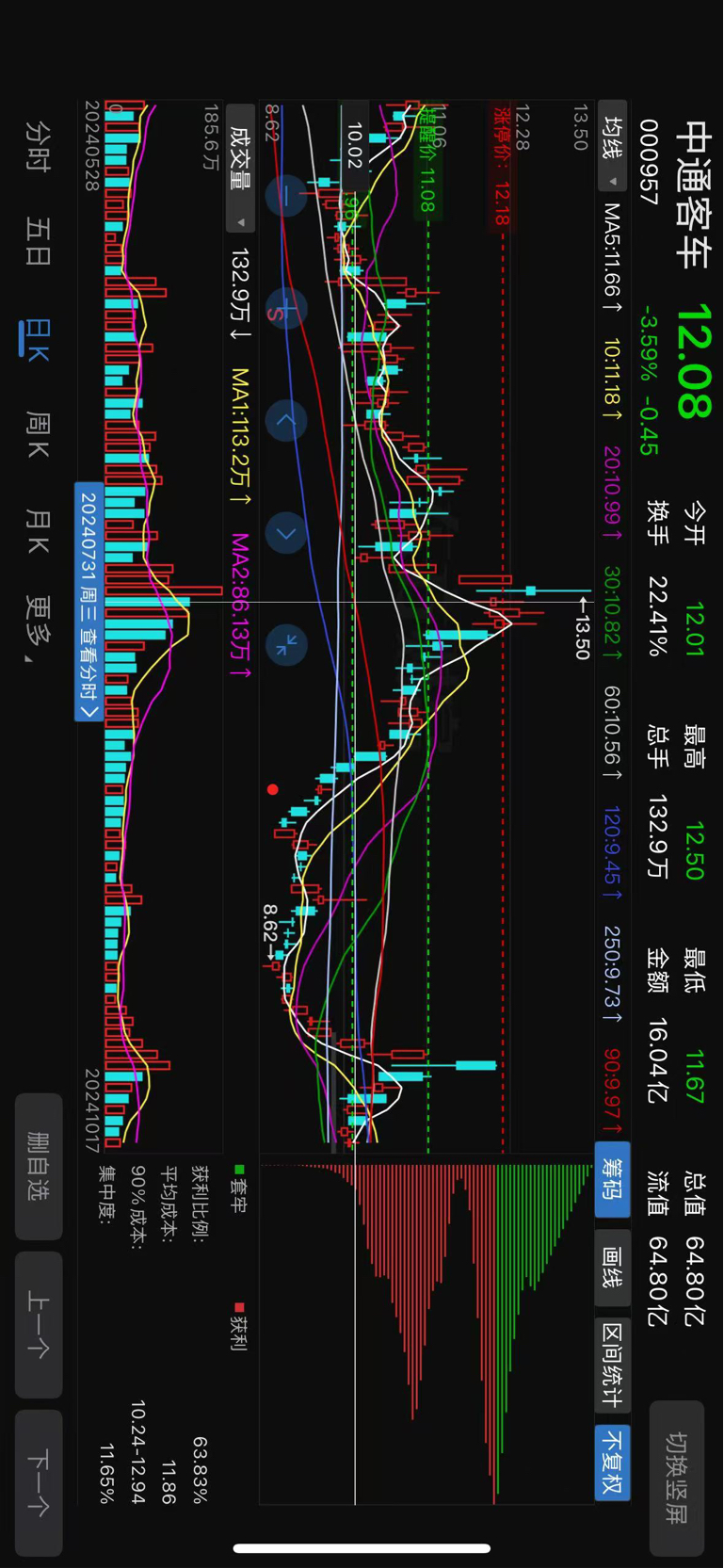Tap the red 90:9.97 MA value

coord(613,1091)
